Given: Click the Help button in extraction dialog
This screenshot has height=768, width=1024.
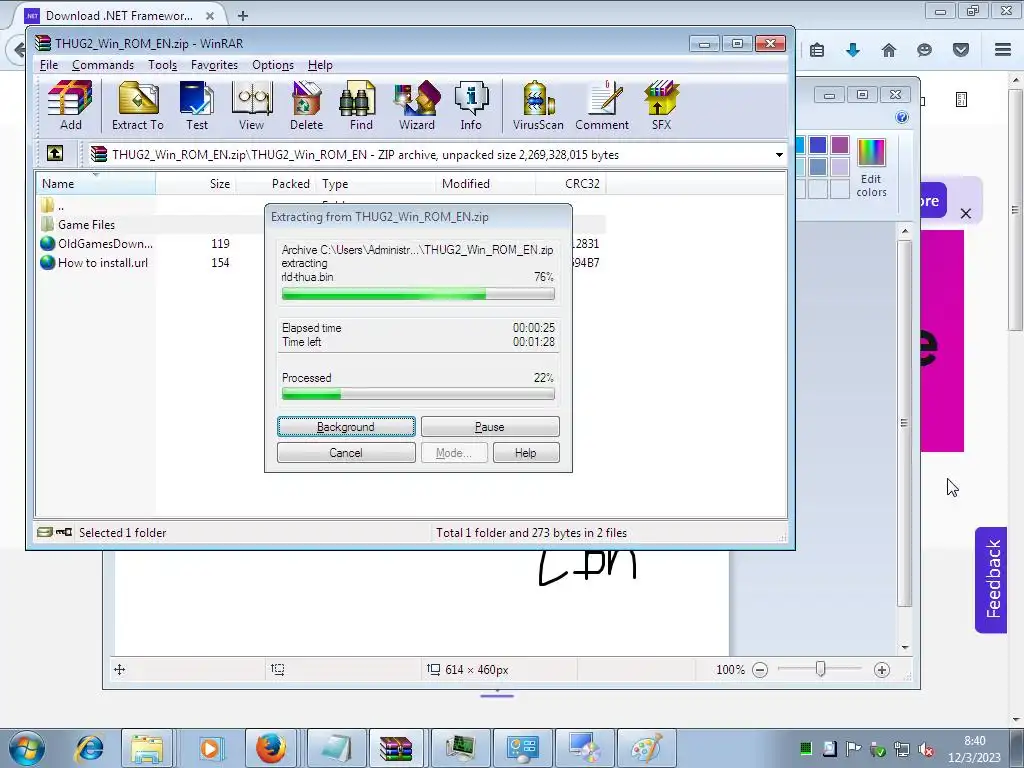Looking at the screenshot, I should tap(526, 453).
